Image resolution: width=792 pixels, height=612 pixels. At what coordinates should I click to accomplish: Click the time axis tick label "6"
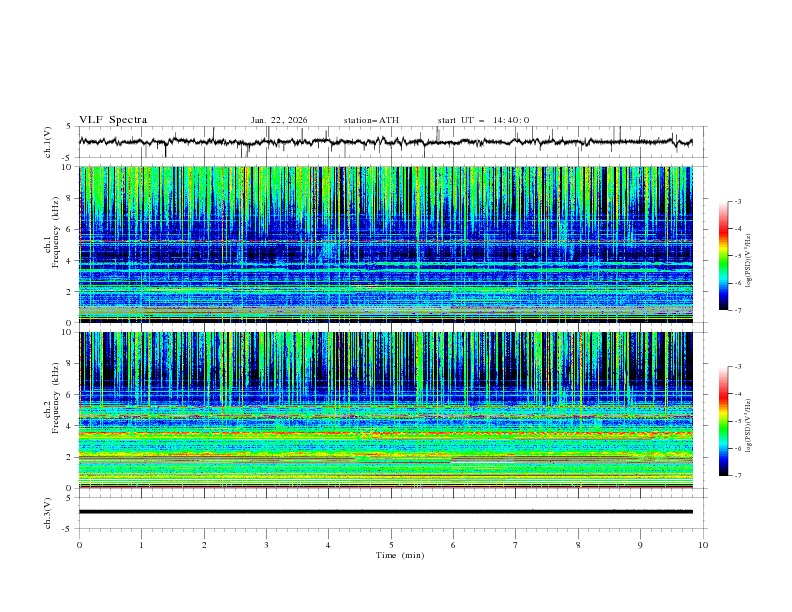(453, 545)
